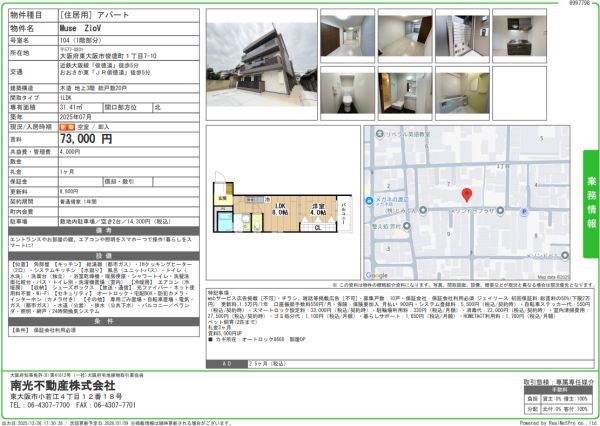Open the toilet photo thumbnail
600x426 pixels.
point(347,93)
